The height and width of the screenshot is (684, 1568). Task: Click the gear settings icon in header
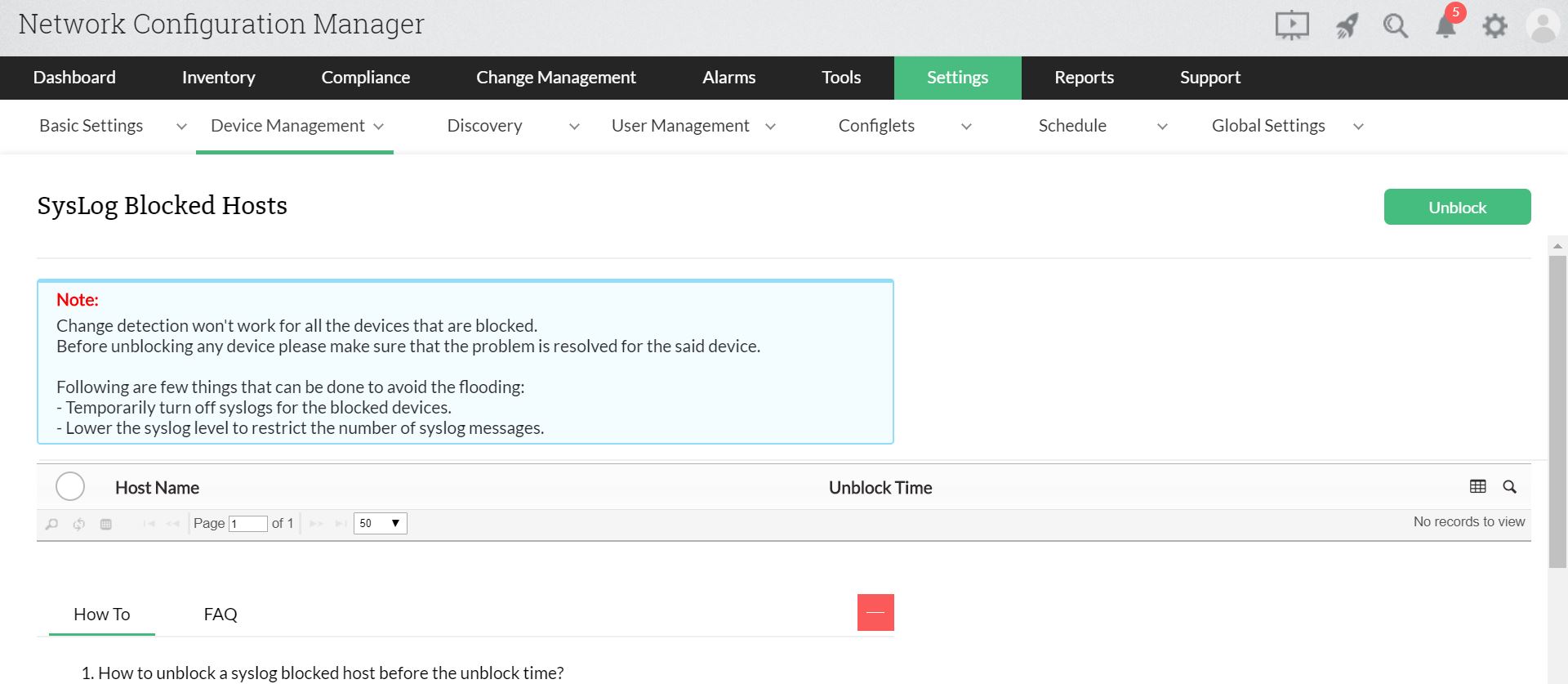1494,26
